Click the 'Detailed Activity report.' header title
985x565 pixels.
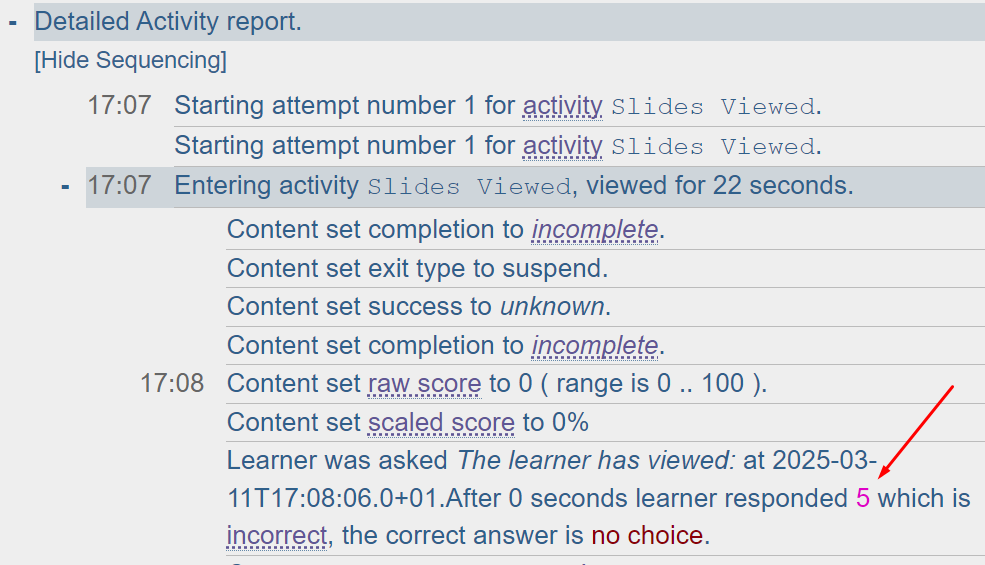coord(168,22)
